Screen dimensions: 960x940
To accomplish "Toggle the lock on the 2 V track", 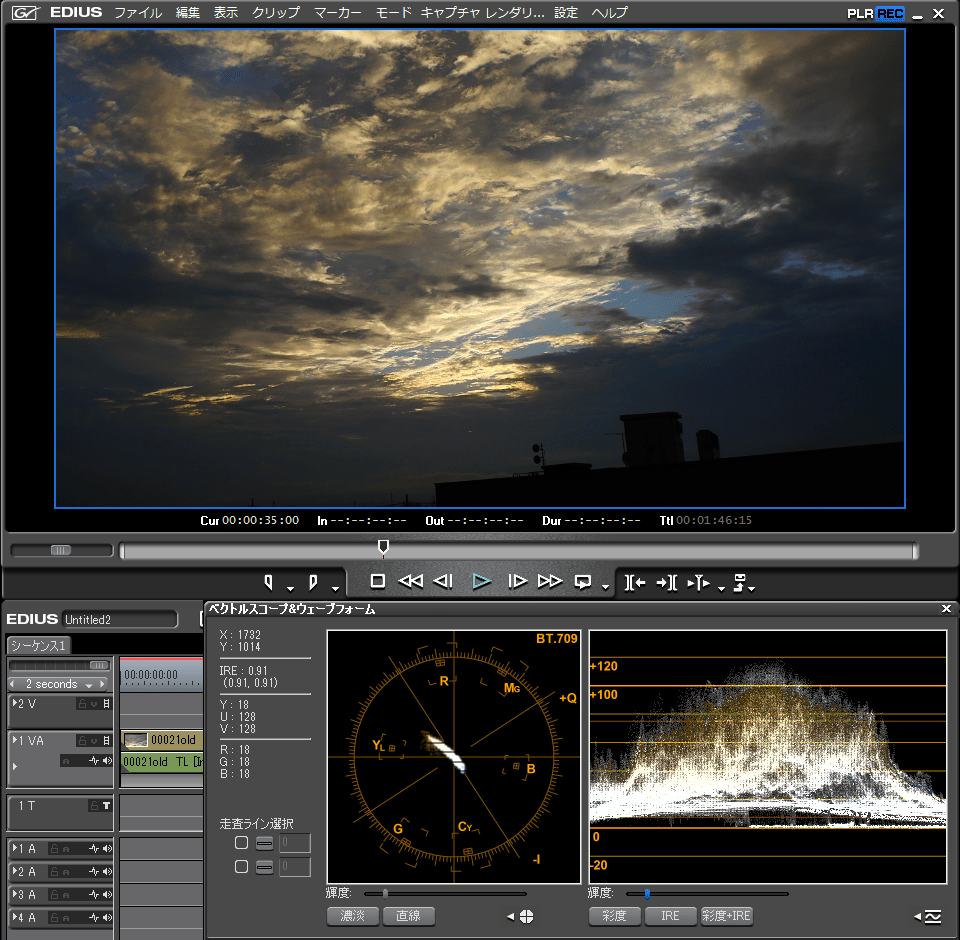I will click(83, 704).
